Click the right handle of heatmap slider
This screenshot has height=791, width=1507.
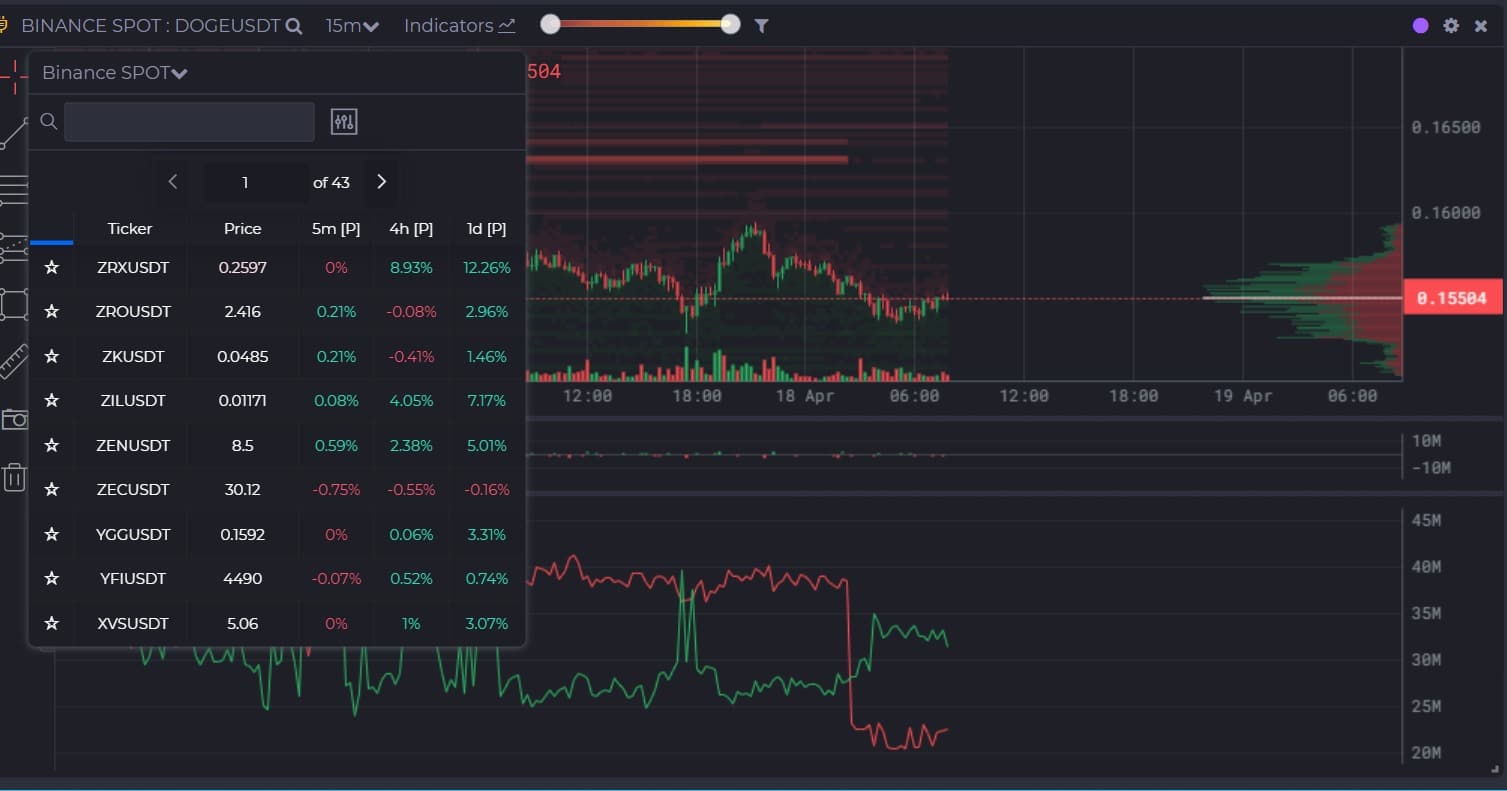pos(731,25)
